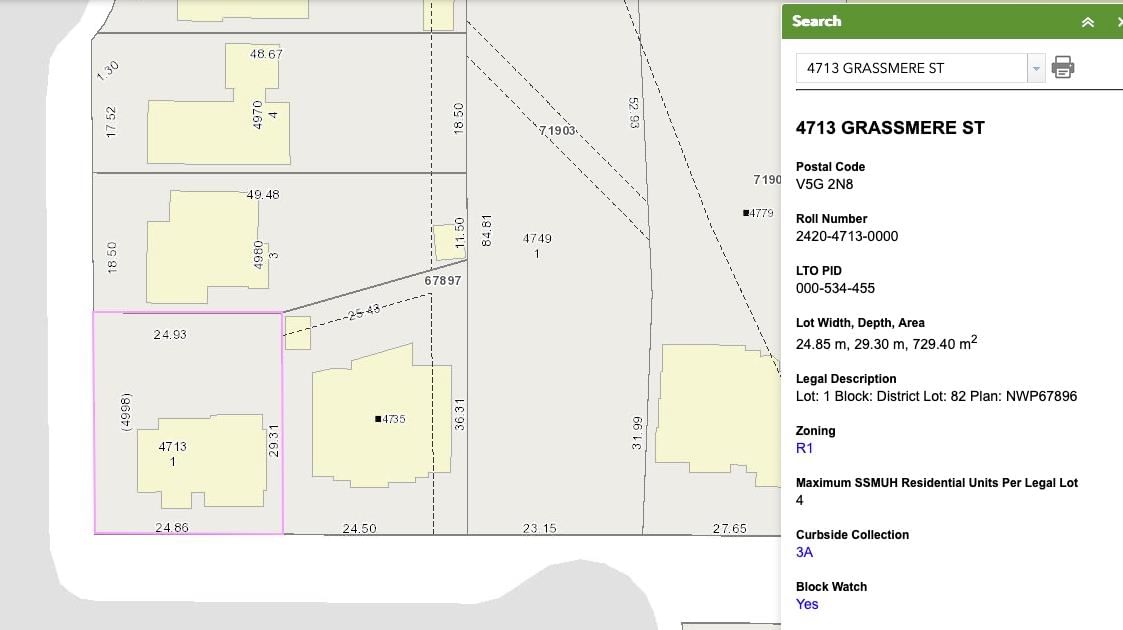
Task: Open the 3A curbside collection link
Action: [x=804, y=552]
